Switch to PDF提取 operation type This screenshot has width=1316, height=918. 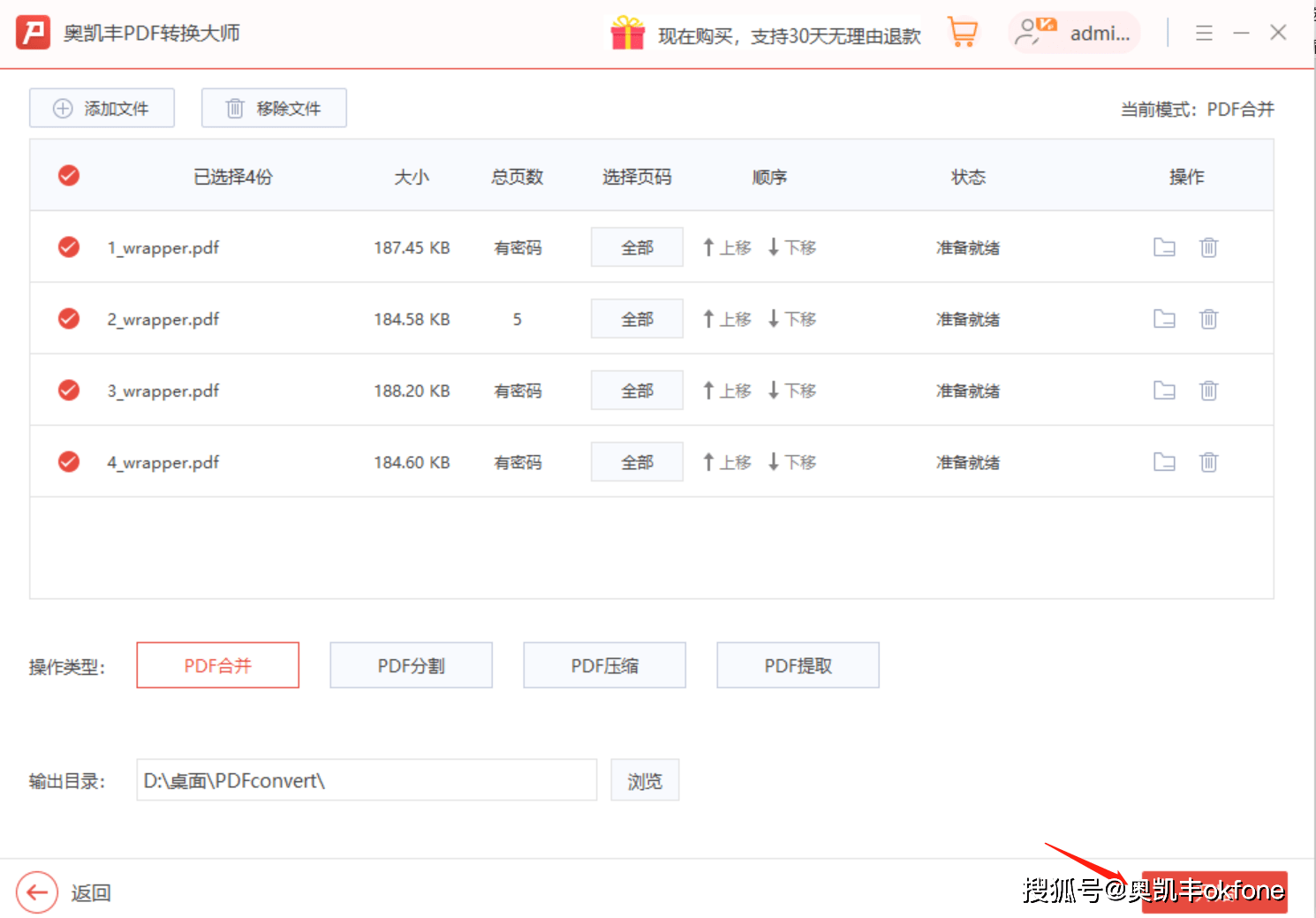click(x=798, y=665)
